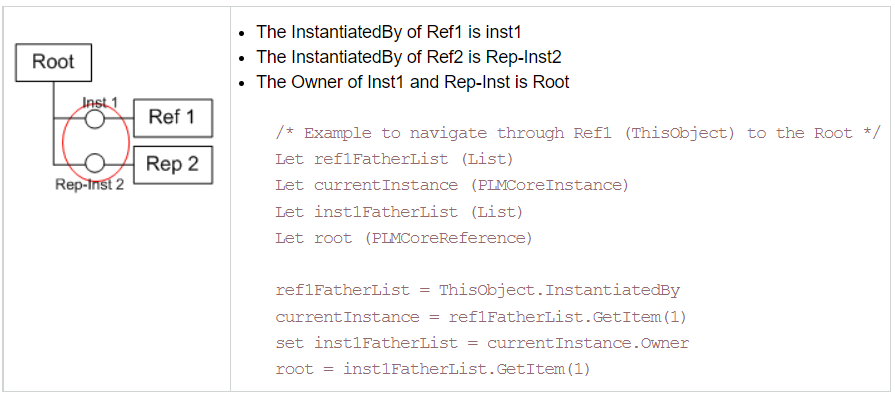Click the Inst 1 label
Image resolution: width=895 pixels, height=395 pixels.
tap(100, 102)
